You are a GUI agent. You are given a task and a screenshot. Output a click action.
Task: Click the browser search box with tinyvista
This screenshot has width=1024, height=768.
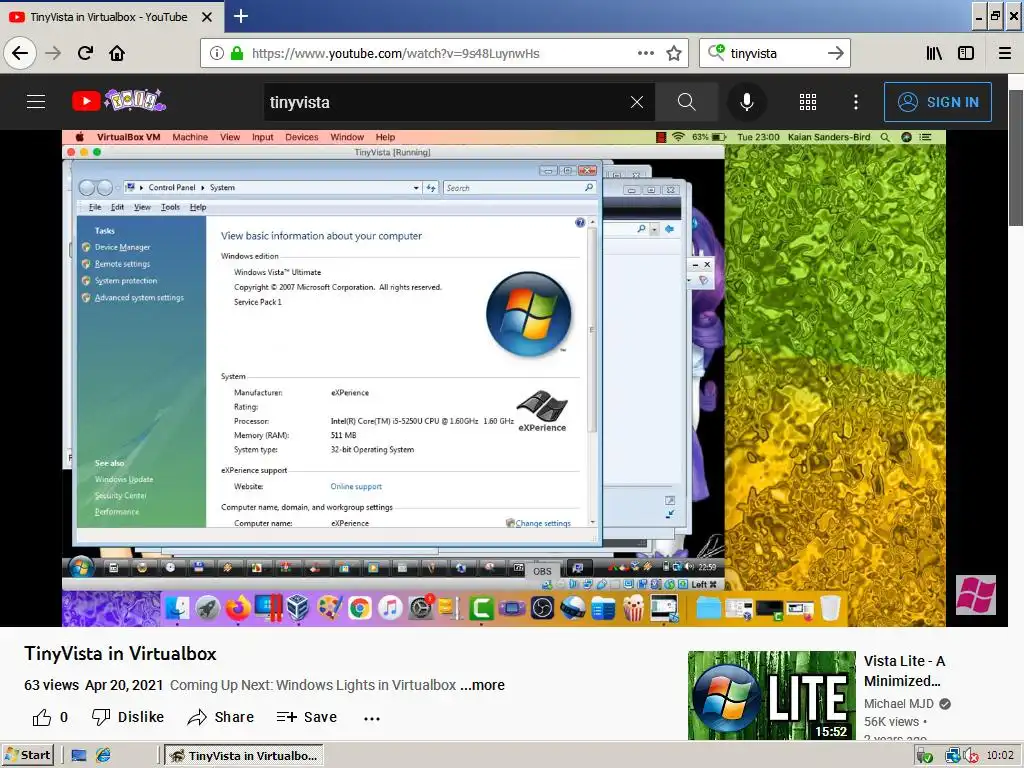[774, 54]
